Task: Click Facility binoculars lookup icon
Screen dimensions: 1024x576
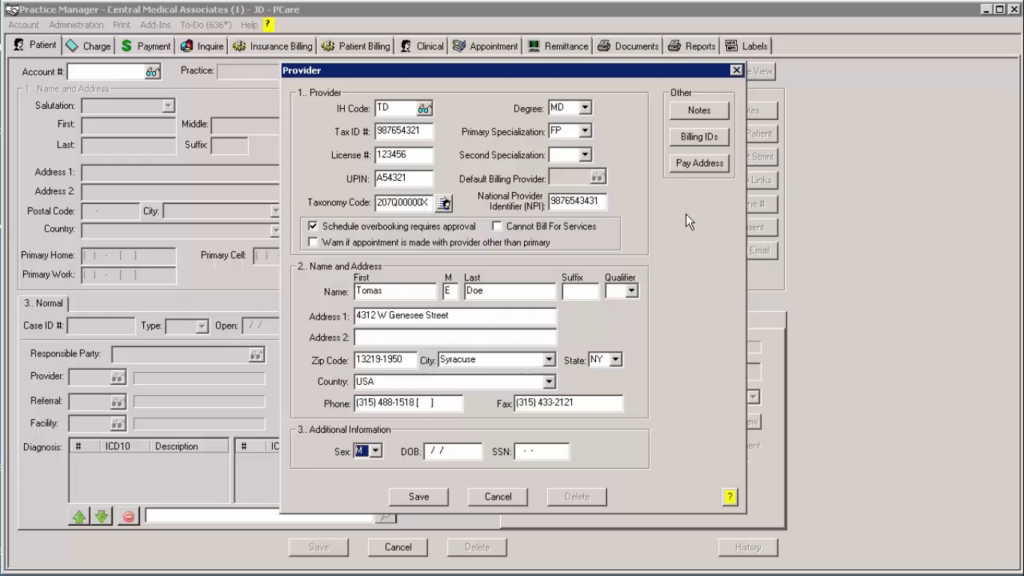Action: pos(118,424)
